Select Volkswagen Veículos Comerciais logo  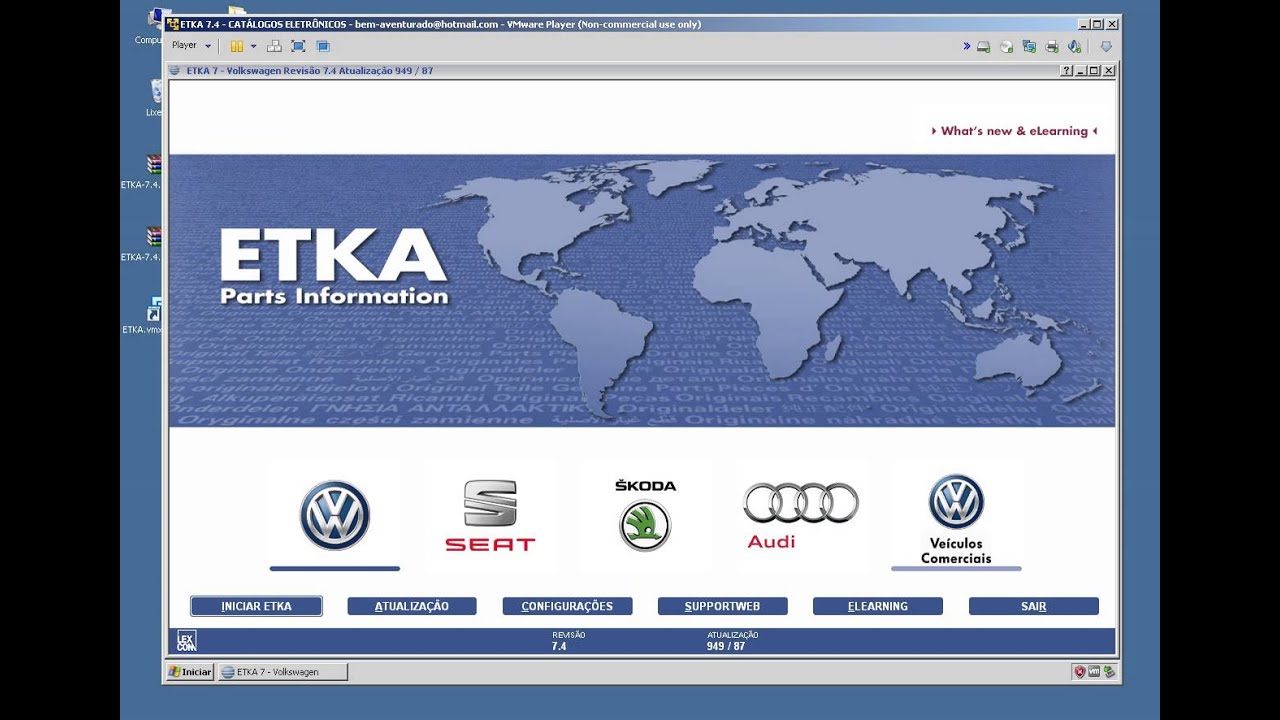click(956, 519)
